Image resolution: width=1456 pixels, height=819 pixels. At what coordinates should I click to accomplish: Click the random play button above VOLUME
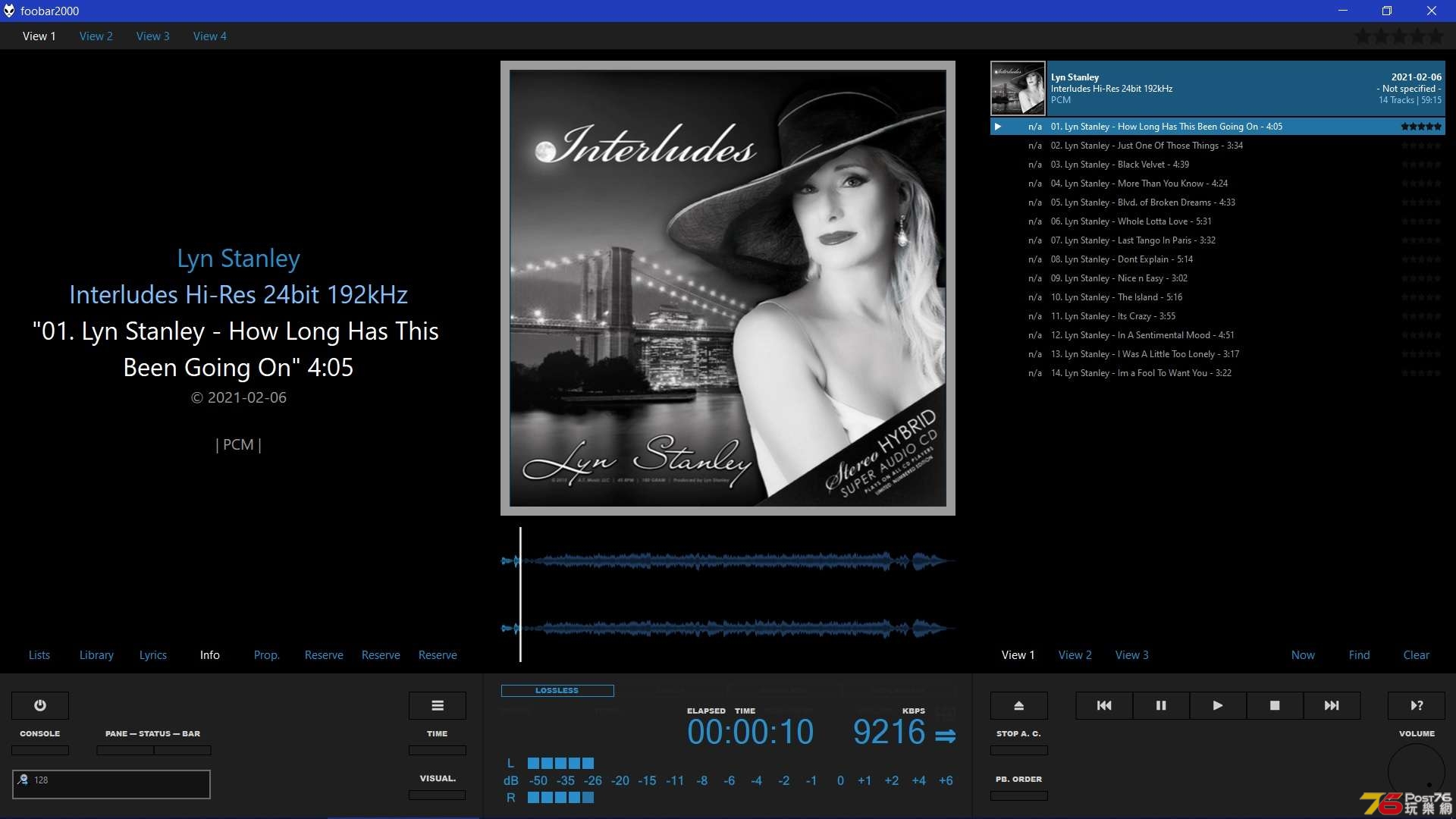tap(1417, 705)
